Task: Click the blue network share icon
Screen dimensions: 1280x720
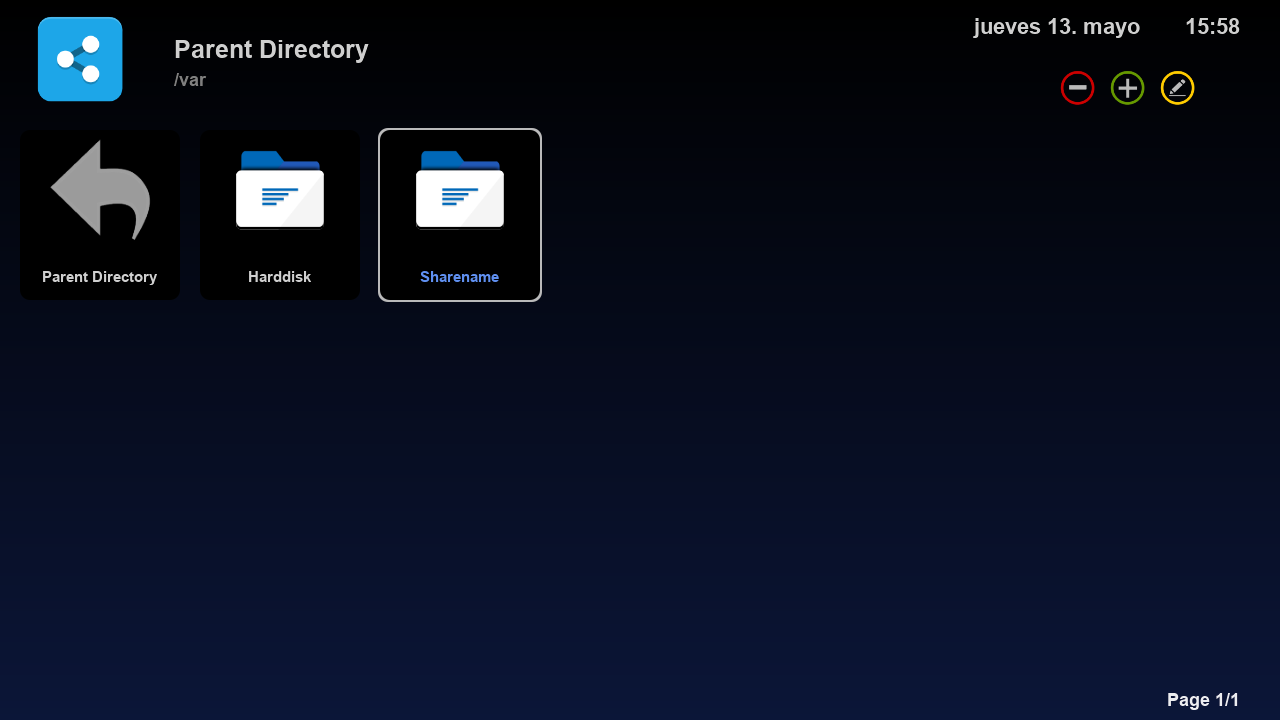Action: (80, 59)
